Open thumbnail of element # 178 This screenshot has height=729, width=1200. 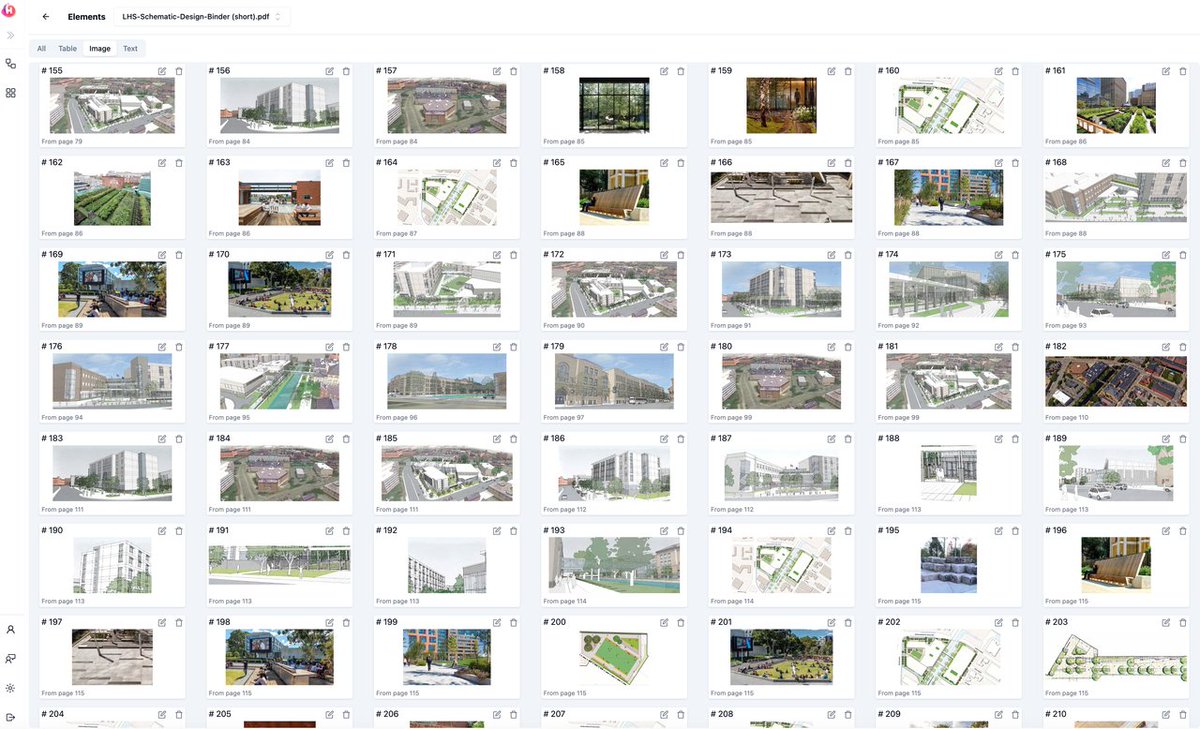click(x=446, y=382)
